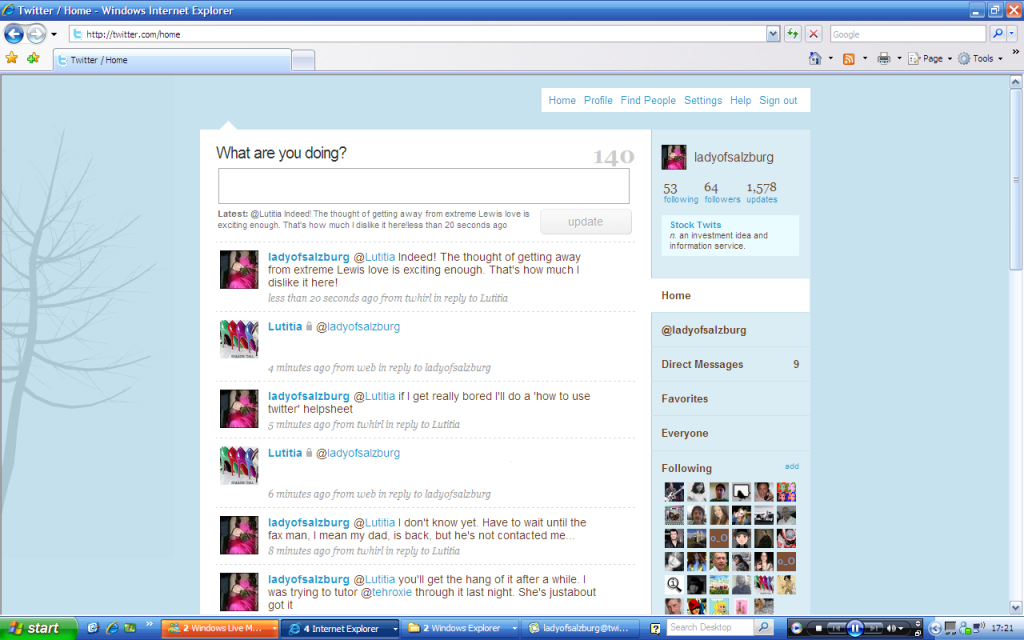Select the @ladyofsalzburg sidebar tab
Viewport: 1024px width, 640px height.
click(x=730, y=330)
